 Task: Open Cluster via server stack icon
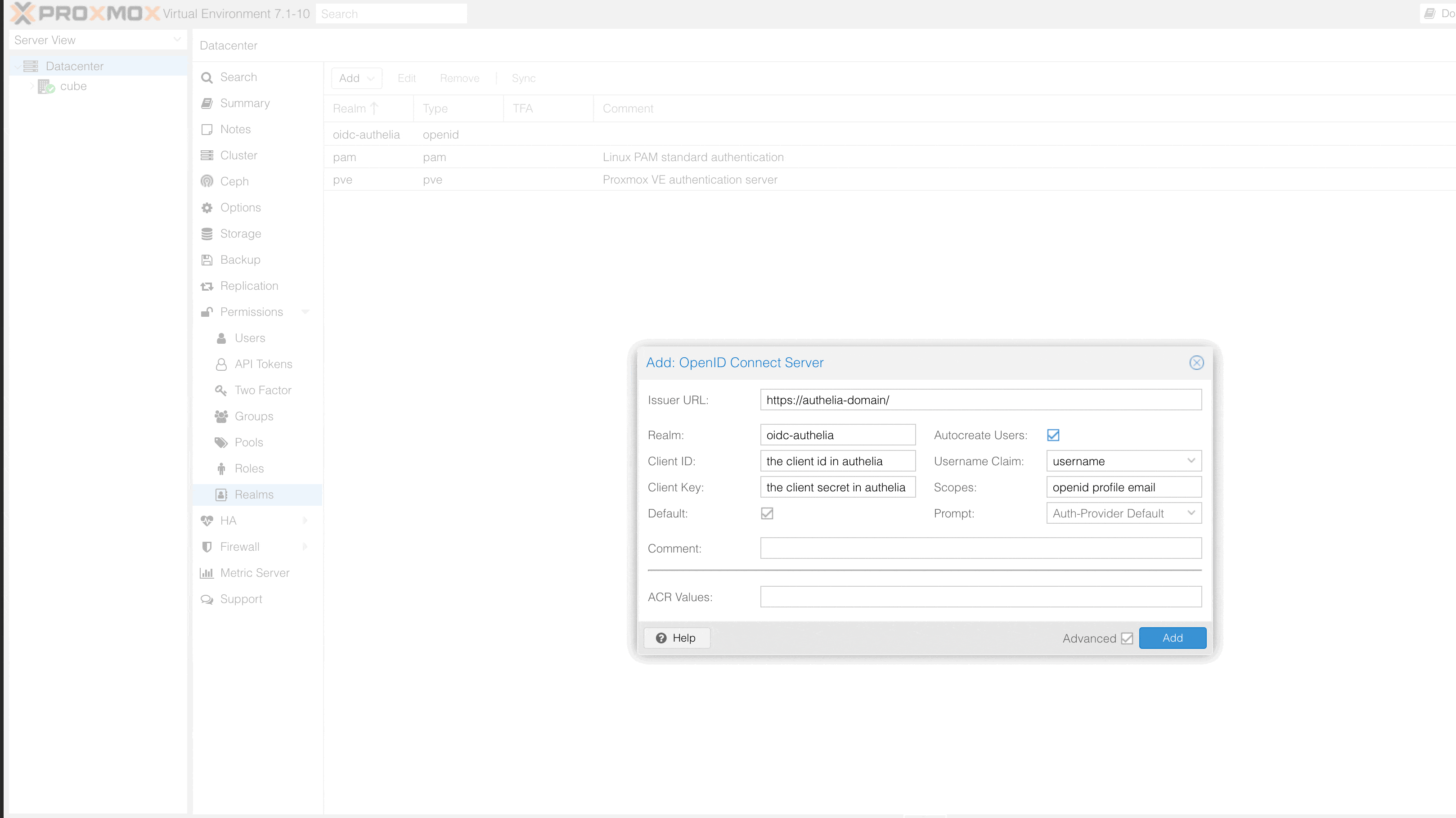pos(207,156)
